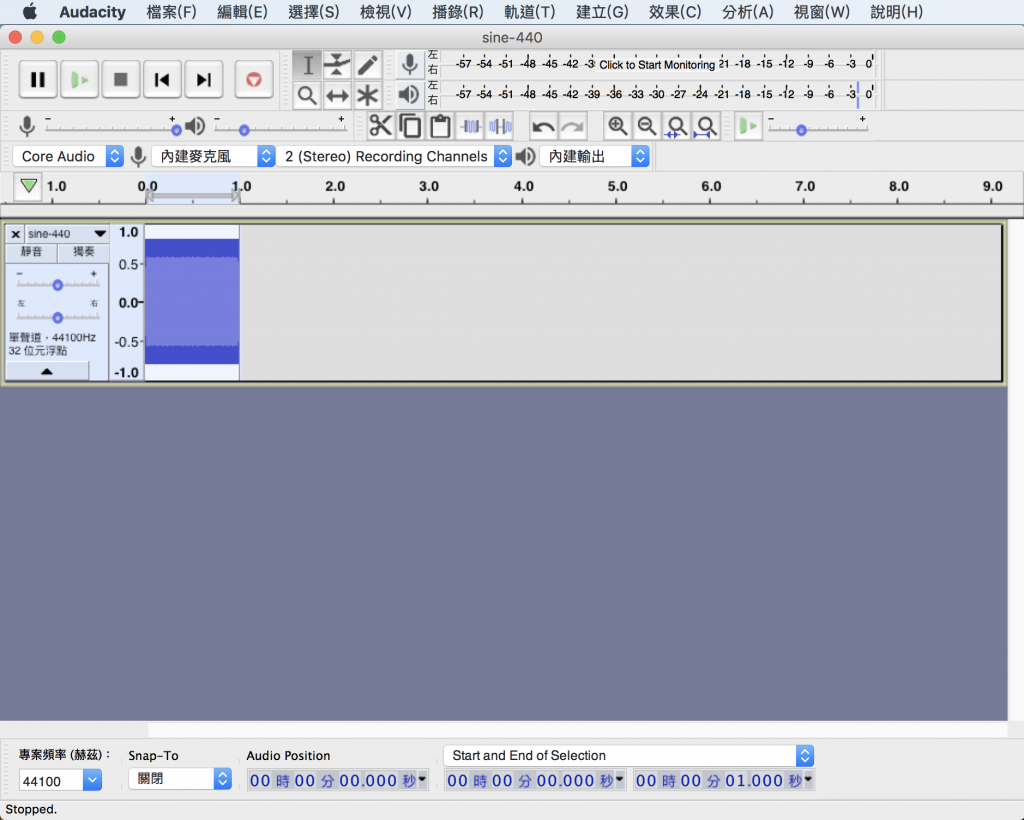The image size is (1024, 820).
Task: Click the Silence audio selection icon
Action: [500, 126]
